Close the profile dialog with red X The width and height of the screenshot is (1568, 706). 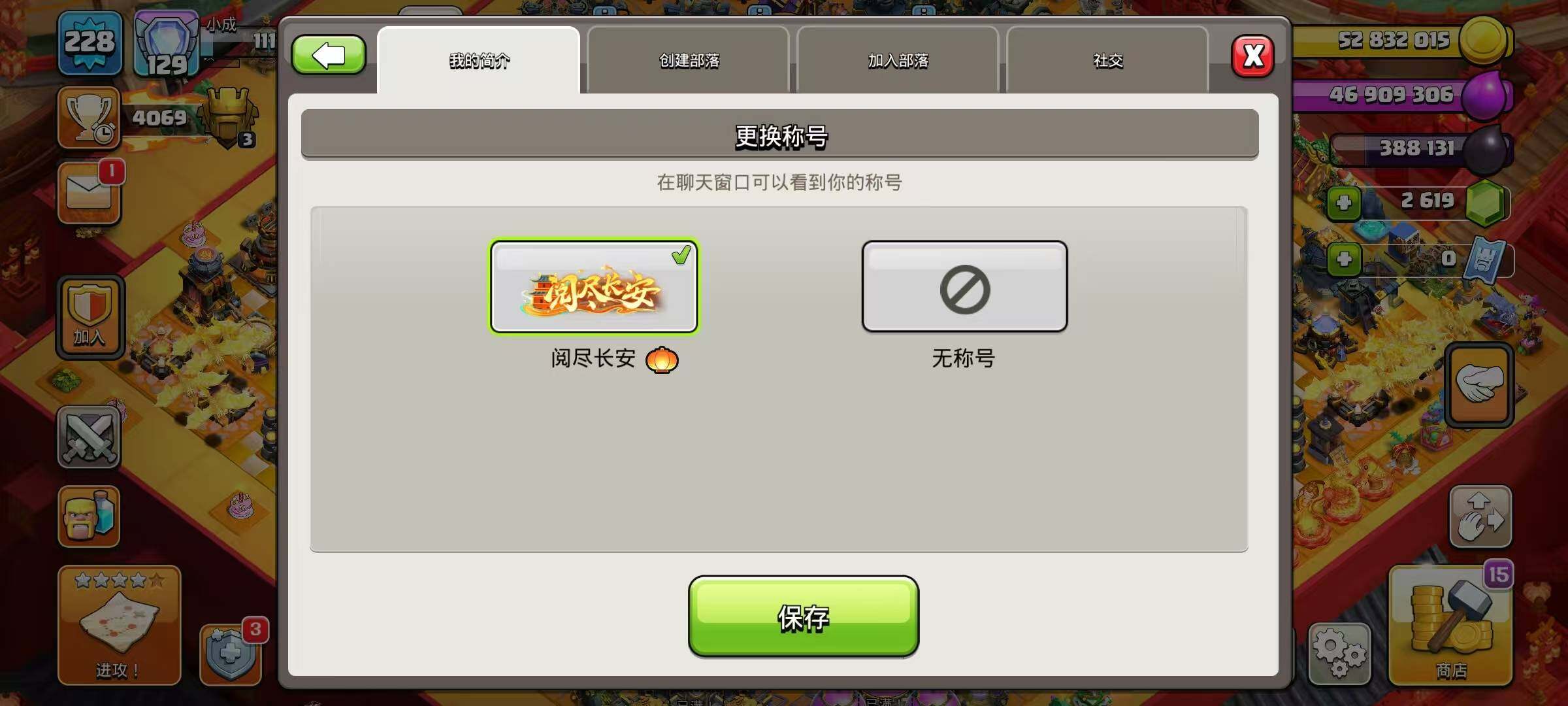[1252, 56]
